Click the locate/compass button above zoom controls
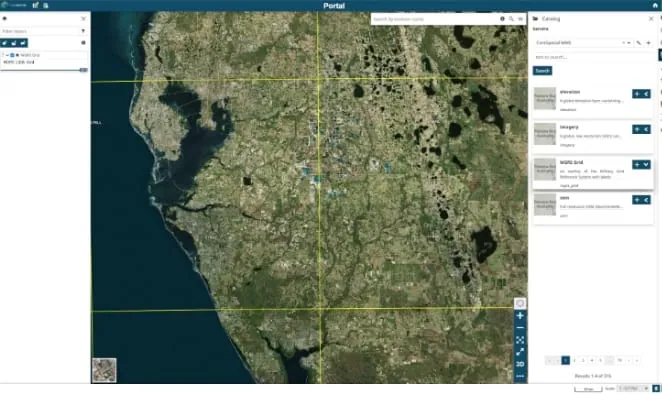Image resolution: width=662 pixels, height=394 pixels. coord(520,303)
